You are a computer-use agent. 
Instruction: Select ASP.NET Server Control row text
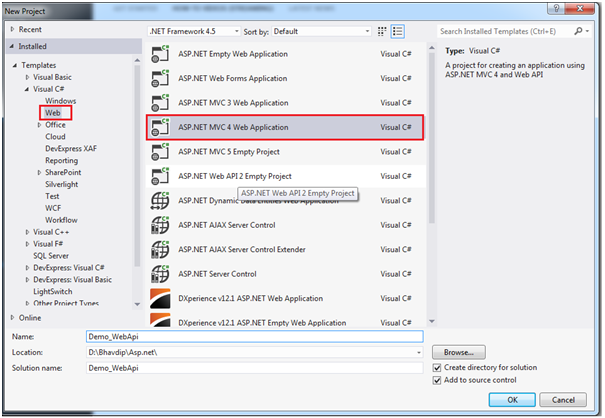tap(217, 274)
